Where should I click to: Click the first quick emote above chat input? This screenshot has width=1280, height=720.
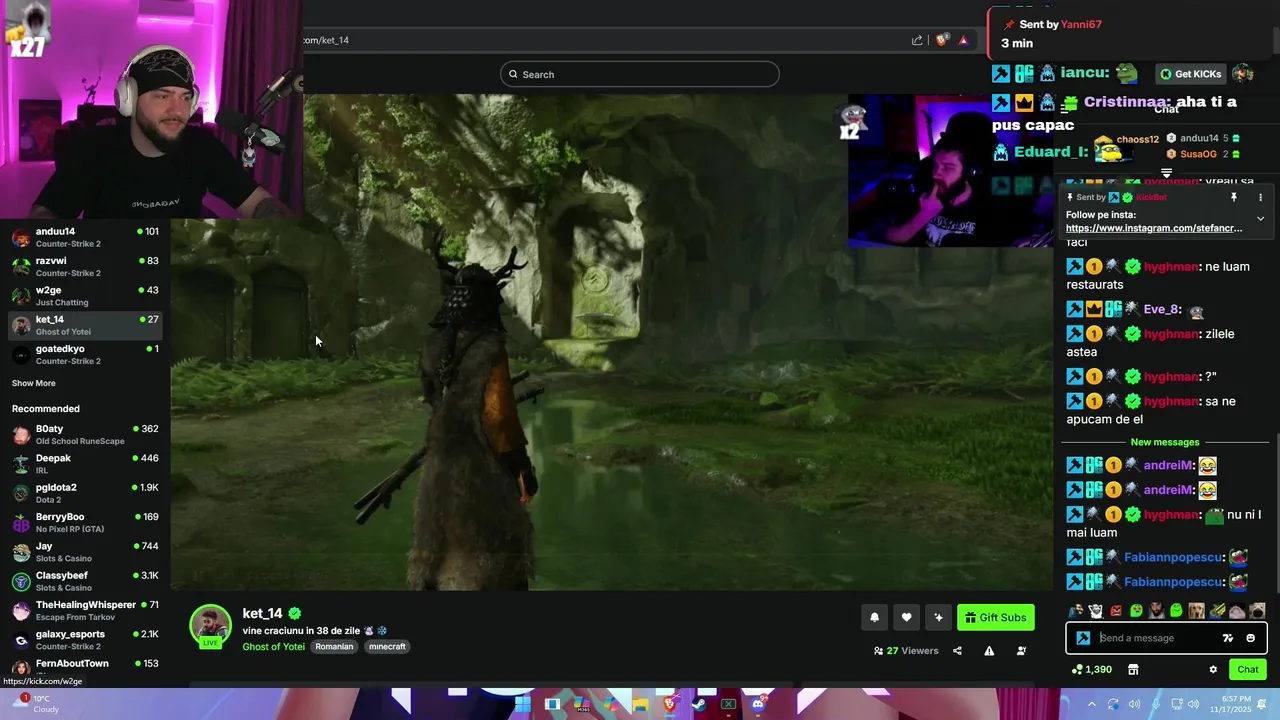coord(1076,611)
